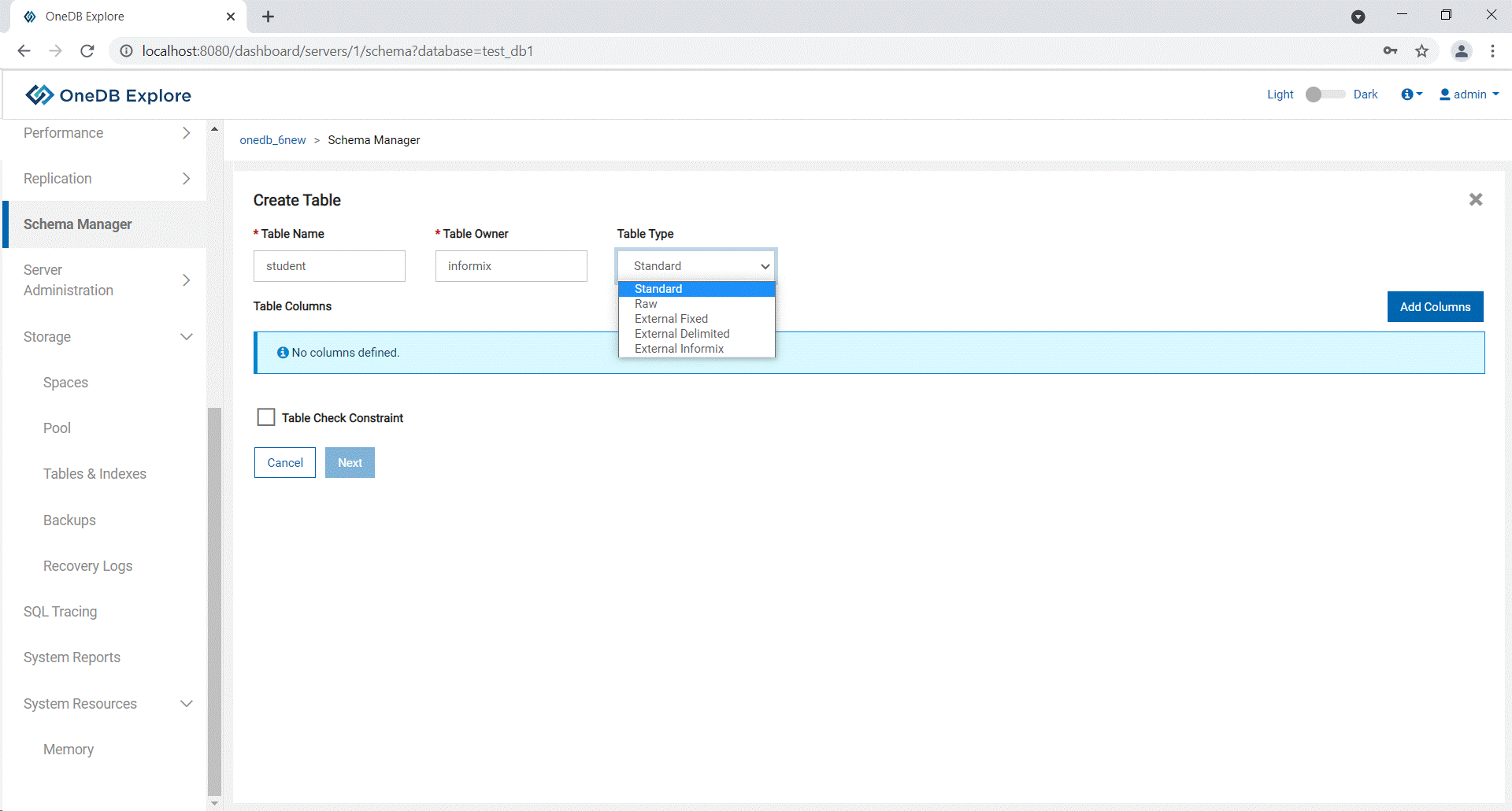Click the password key icon in address bar
This screenshot has width=1512, height=811.
tap(1390, 51)
